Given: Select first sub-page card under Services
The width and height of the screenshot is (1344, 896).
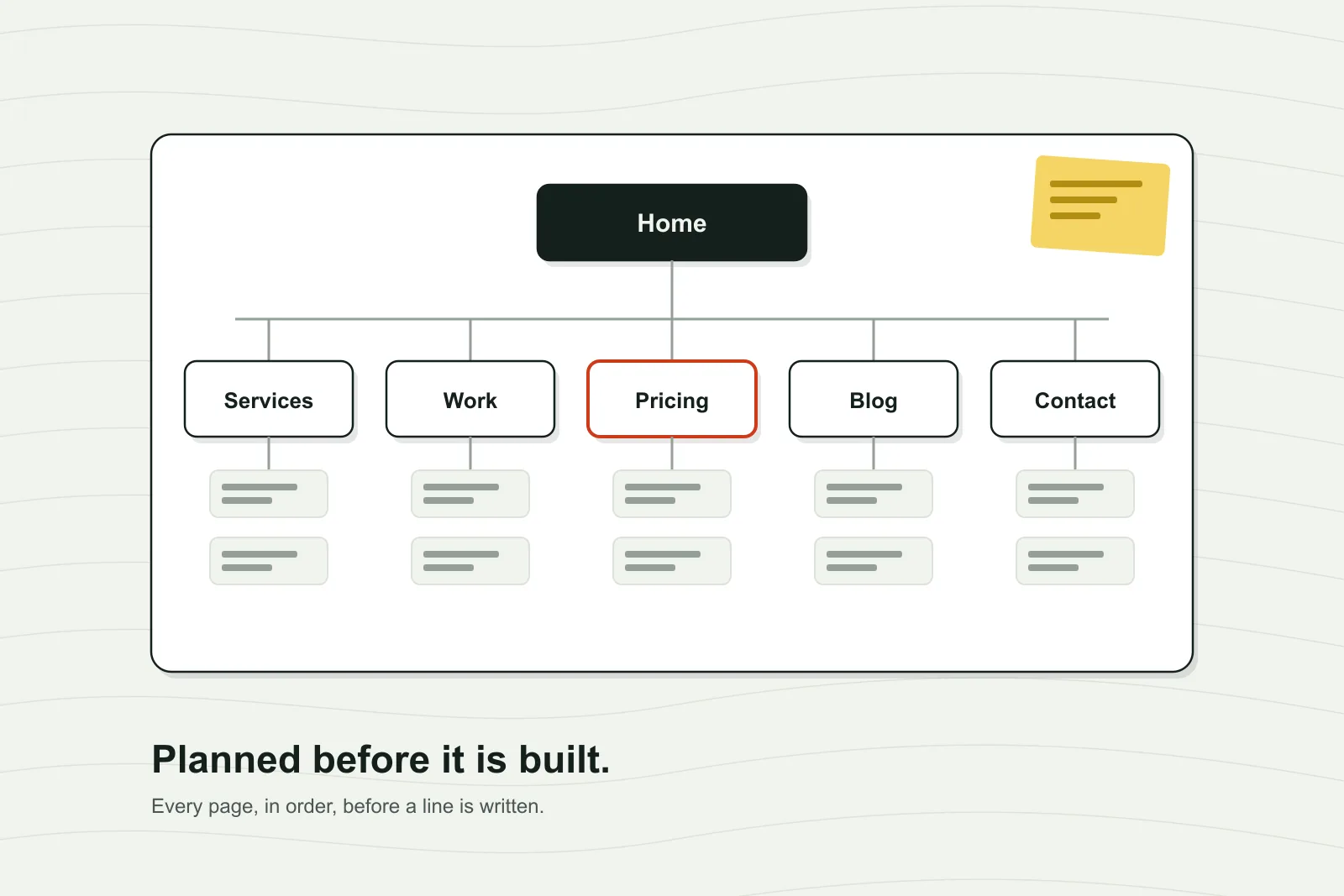Looking at the screenshot, I should [x=269, y=494].
